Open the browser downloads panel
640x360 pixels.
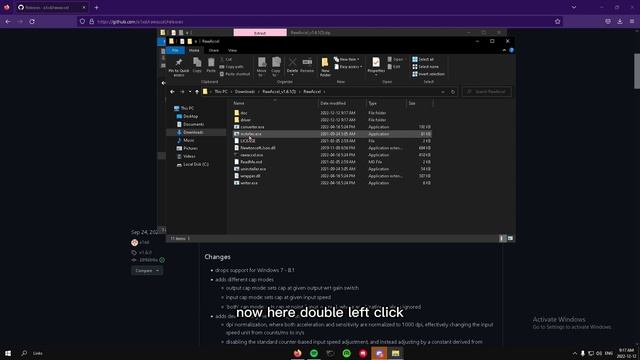pyautogui.click(x=620, y=21)
